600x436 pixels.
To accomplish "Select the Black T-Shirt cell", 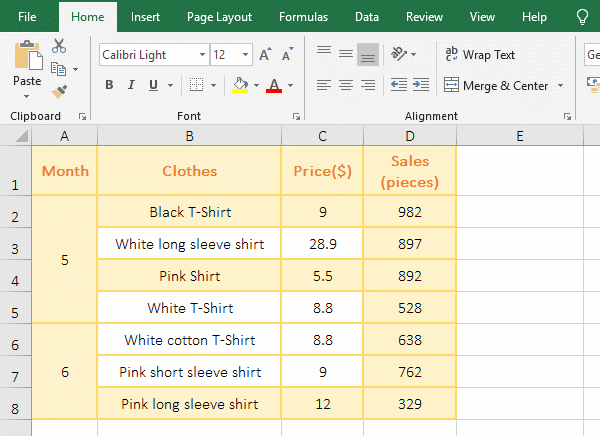I will 189,212.
